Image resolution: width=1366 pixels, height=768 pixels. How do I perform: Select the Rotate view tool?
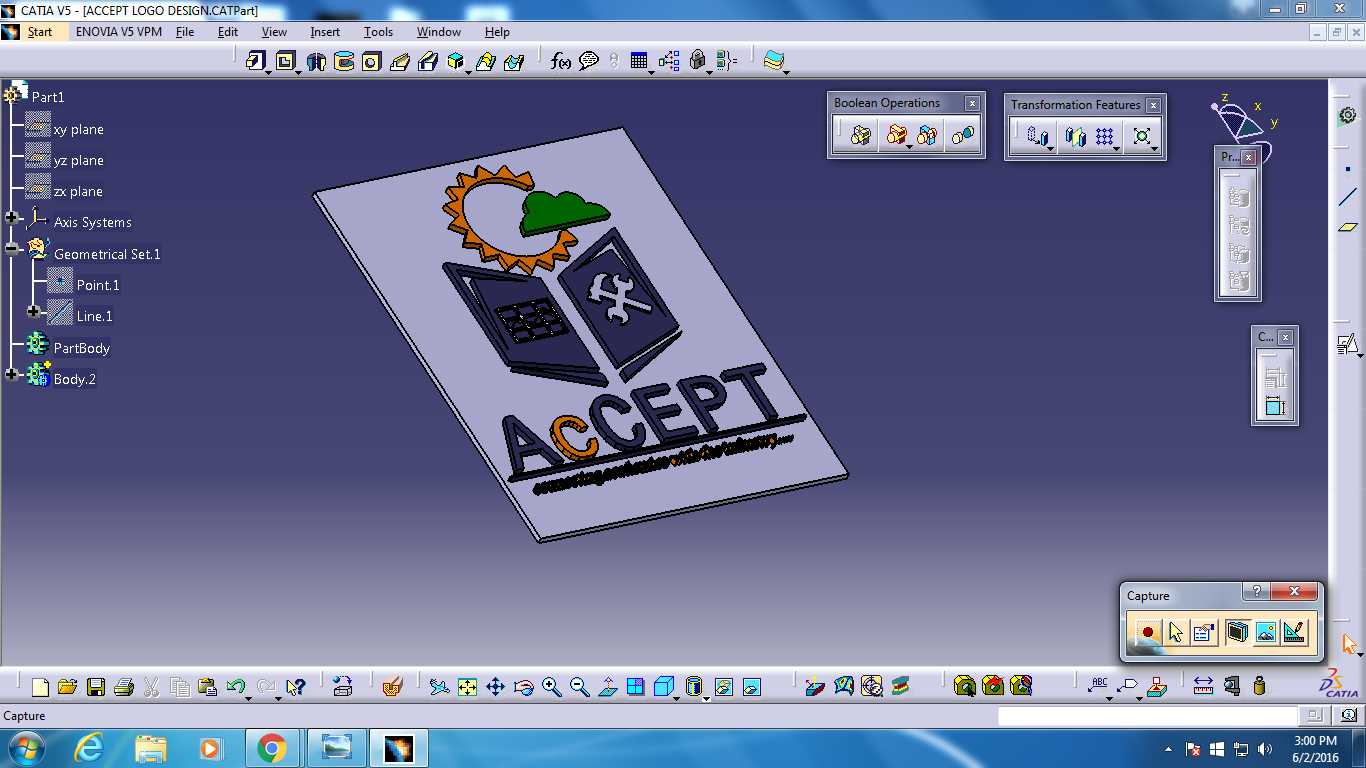coord(523,687)
